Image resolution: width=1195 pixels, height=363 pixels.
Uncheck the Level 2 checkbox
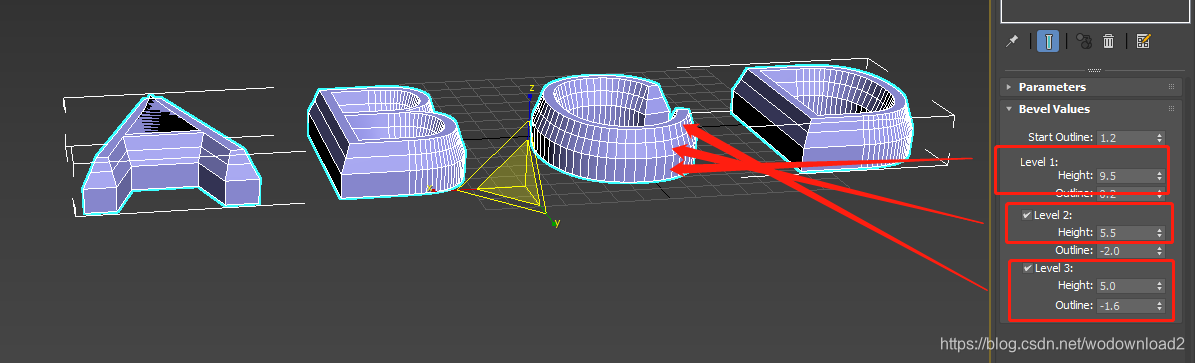[1027, 215]
